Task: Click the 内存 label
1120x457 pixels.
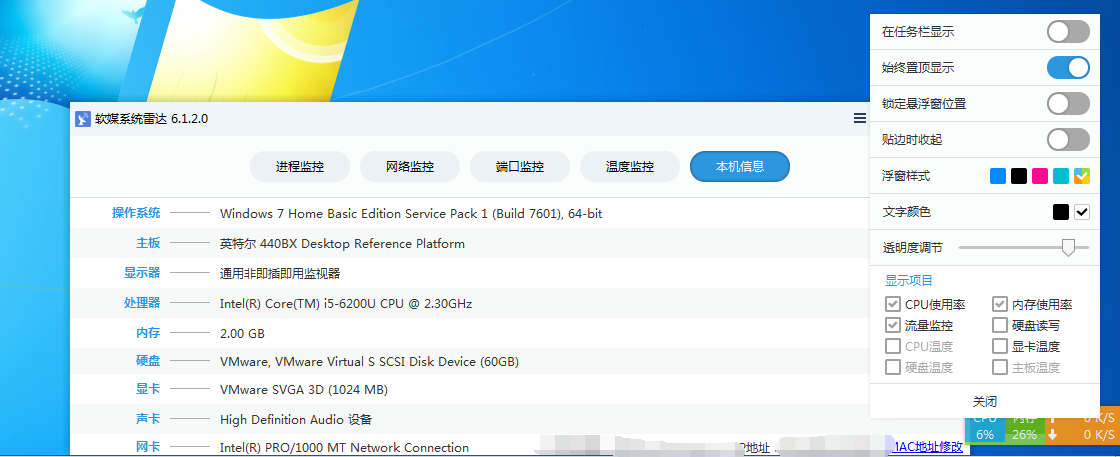Action: [149, 333]
